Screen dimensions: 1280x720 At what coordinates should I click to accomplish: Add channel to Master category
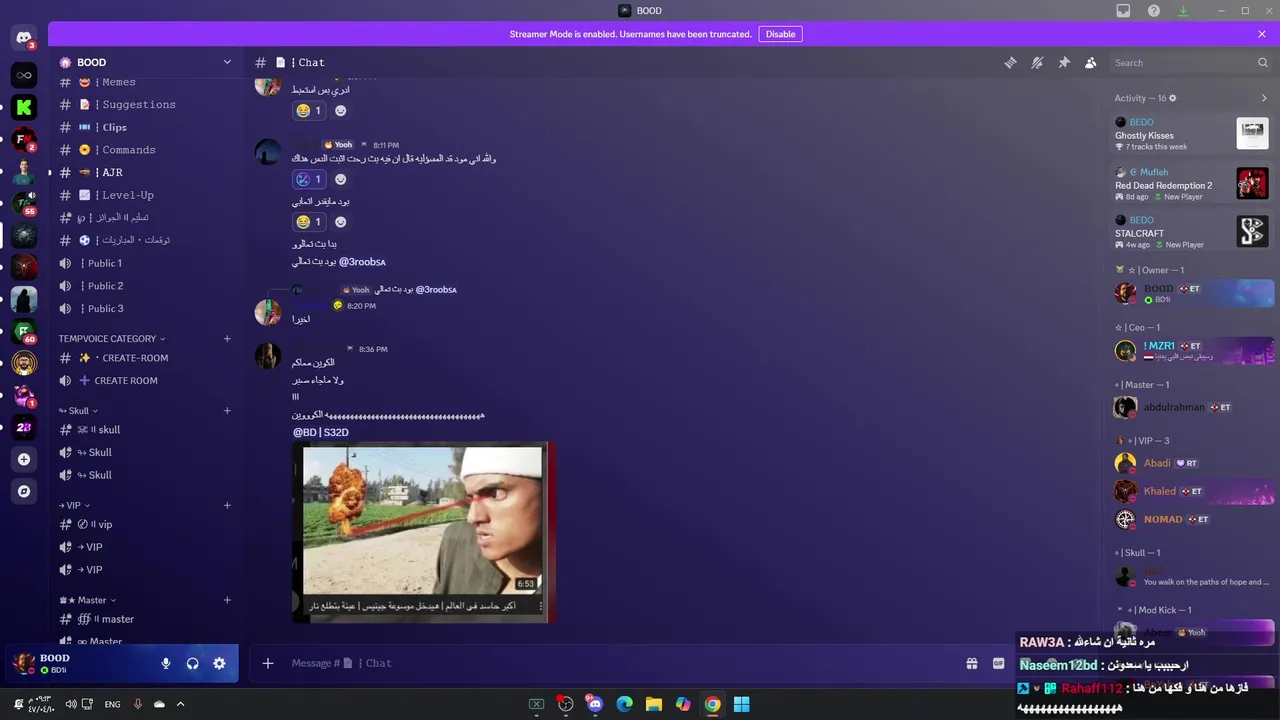[227, 601]
